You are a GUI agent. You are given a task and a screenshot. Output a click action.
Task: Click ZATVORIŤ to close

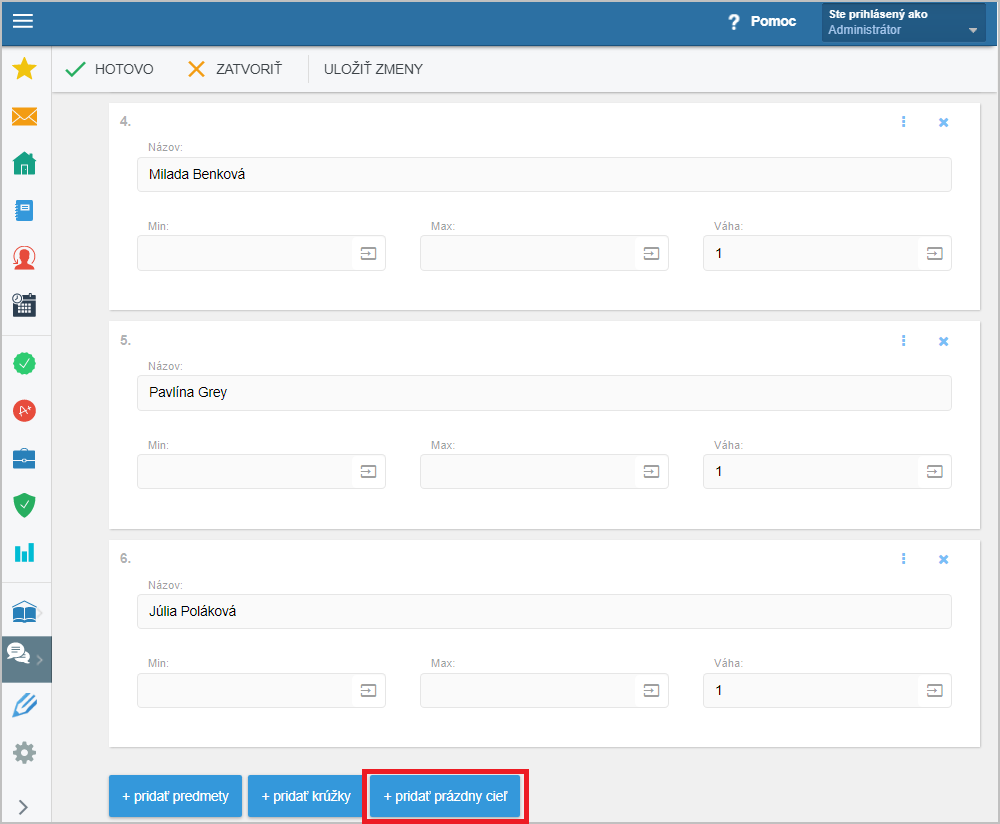click(x=235, y=69)
